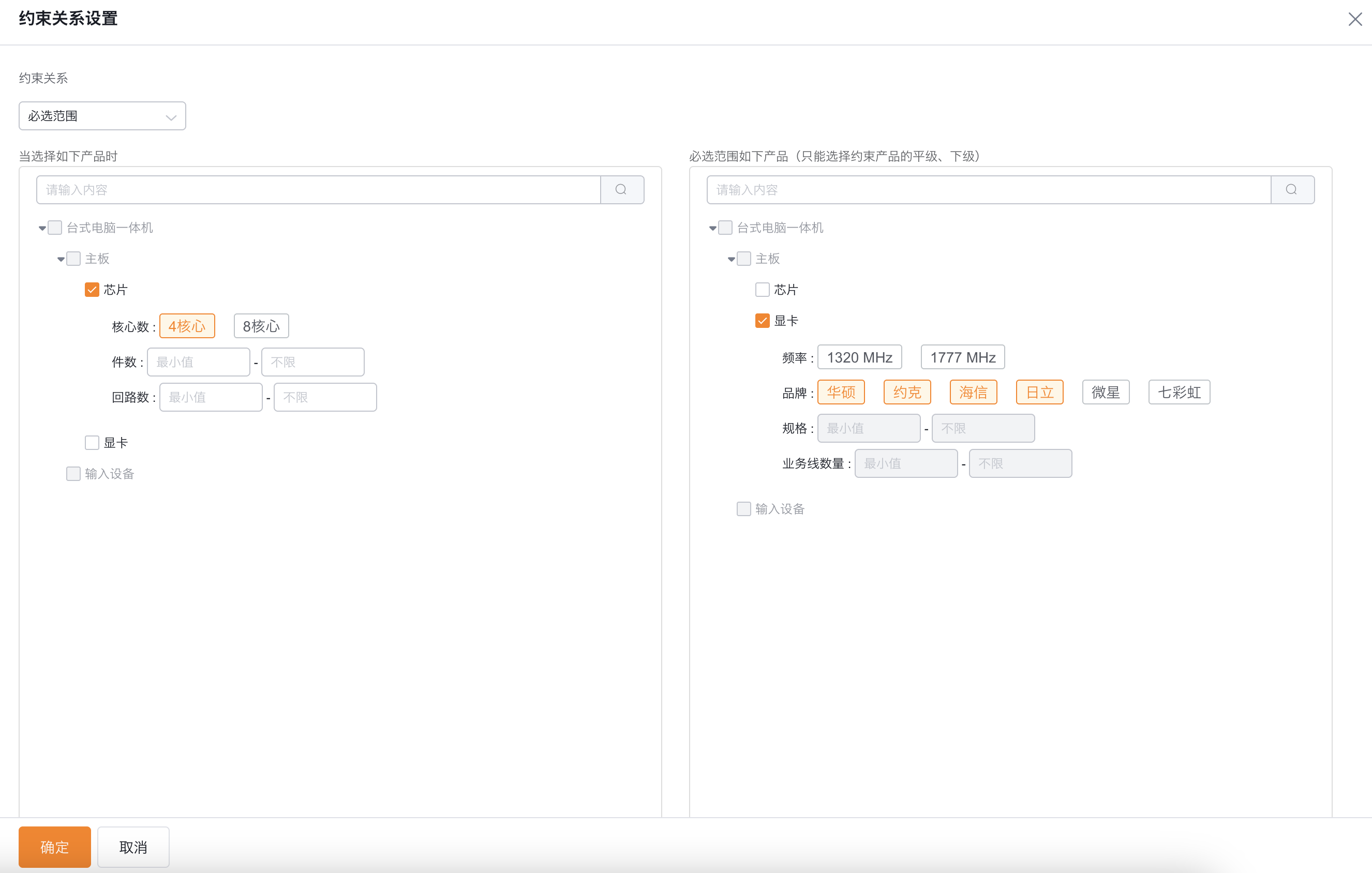Focus right panel search input field

[x=989, y=190]
